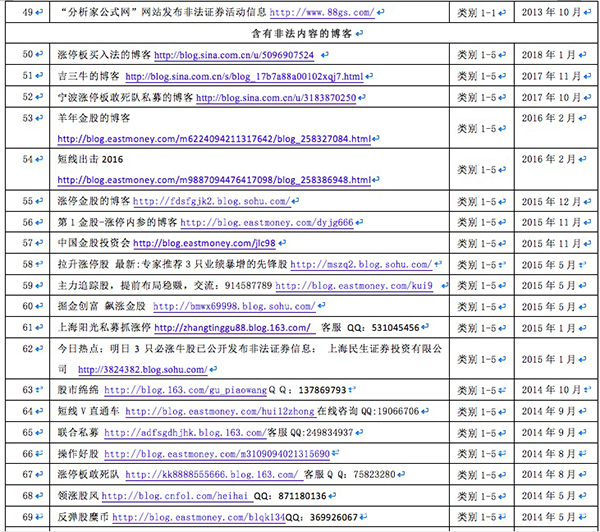Viewport: 600px width, 532px height.
Task: Open the blog.eastmoney.com/blqk134 link
Action: 199,518
